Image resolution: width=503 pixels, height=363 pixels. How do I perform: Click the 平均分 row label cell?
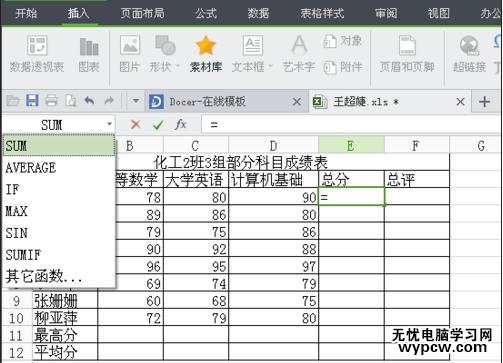(x=65, y=352)
